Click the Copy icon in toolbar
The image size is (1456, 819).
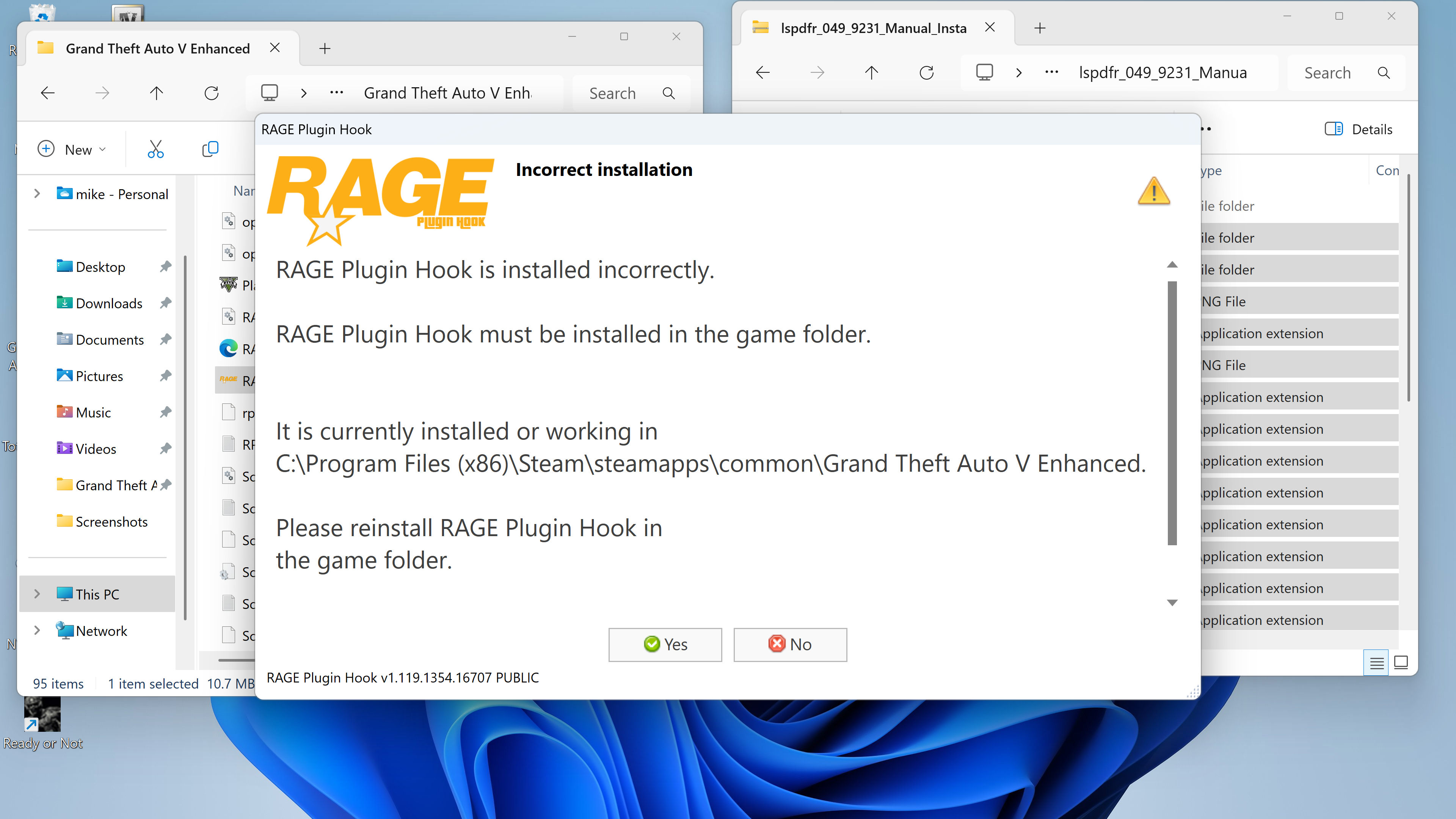(210, 149)
